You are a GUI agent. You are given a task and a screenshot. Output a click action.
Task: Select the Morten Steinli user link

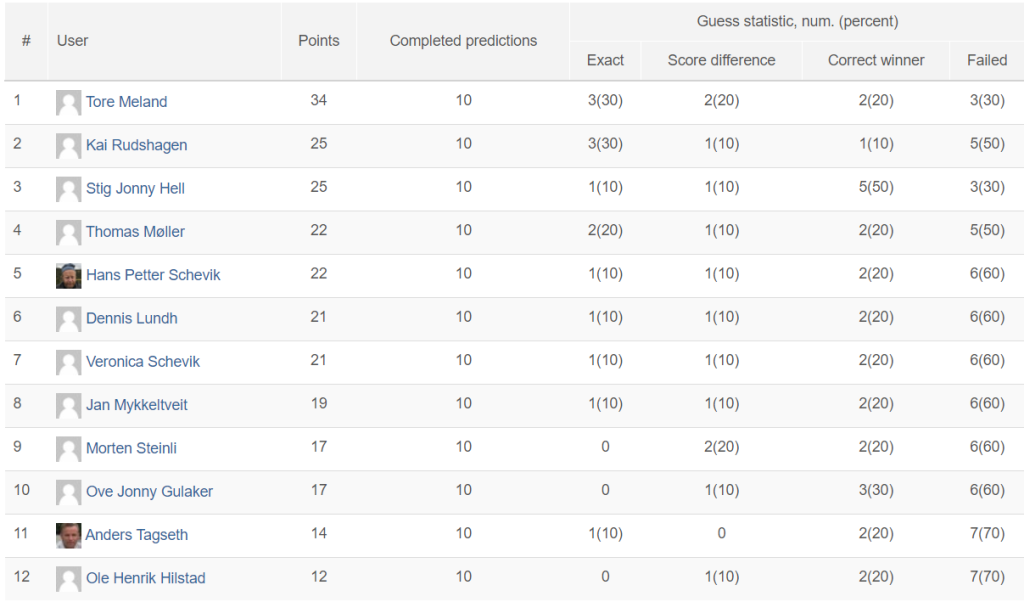(131, 448)
